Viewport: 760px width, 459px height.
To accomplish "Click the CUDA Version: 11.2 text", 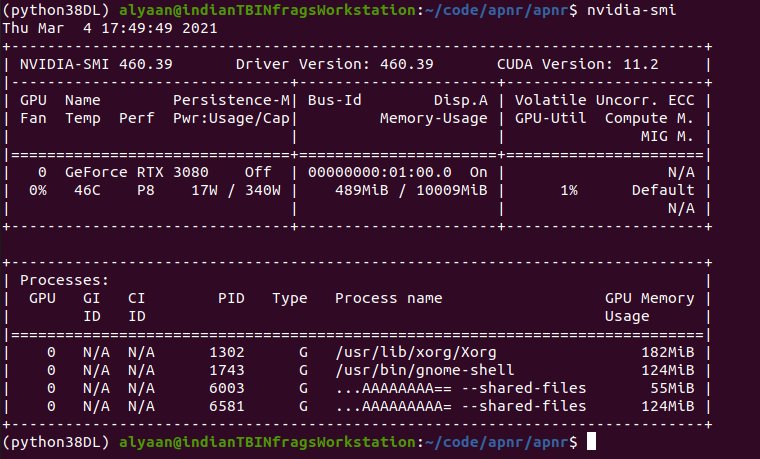I will pyautogui.click(x=578, y=64).
